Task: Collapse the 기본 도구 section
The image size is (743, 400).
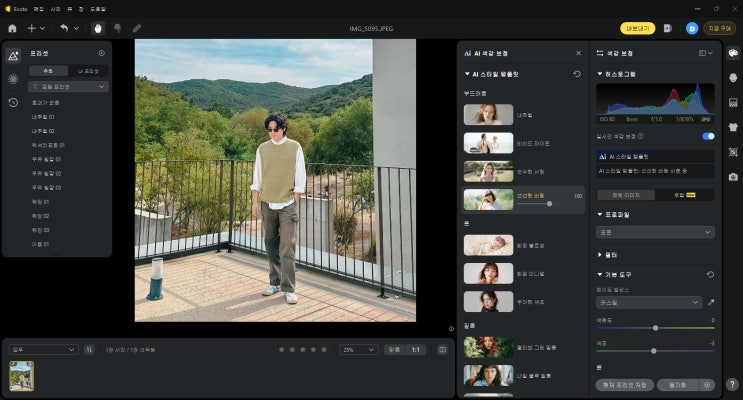Action: (600, 274)
